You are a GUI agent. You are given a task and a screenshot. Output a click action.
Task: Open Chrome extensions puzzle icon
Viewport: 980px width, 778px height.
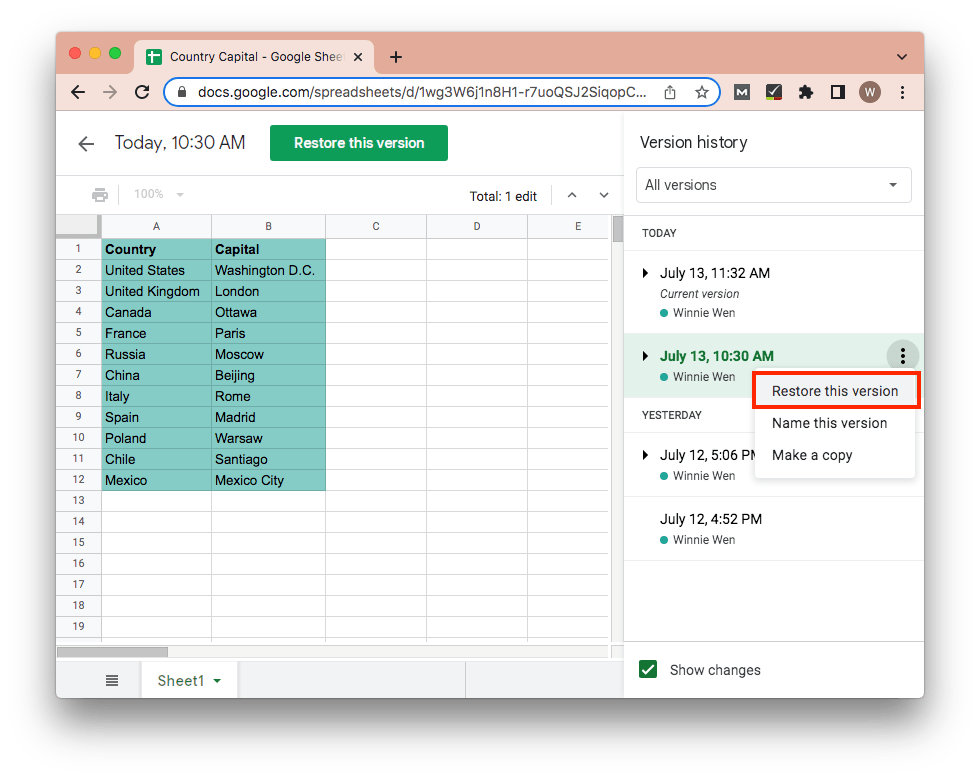(805, 92)
